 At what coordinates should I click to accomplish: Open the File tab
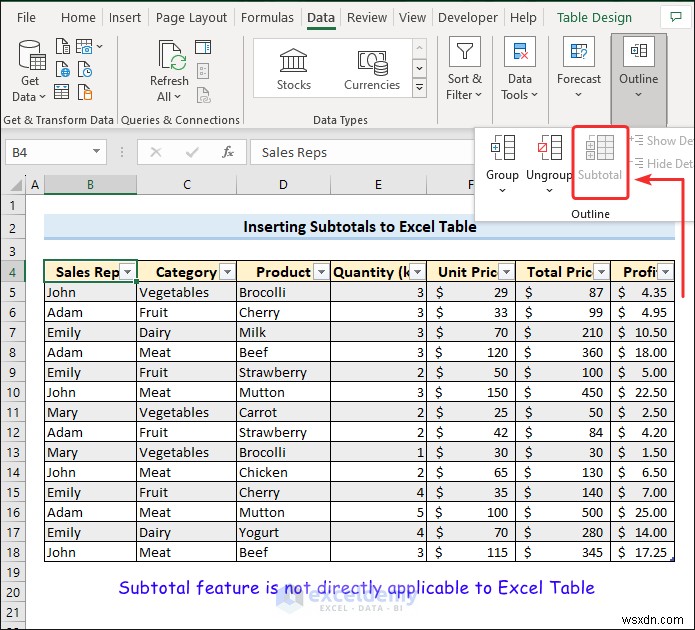tap(26, 17)
